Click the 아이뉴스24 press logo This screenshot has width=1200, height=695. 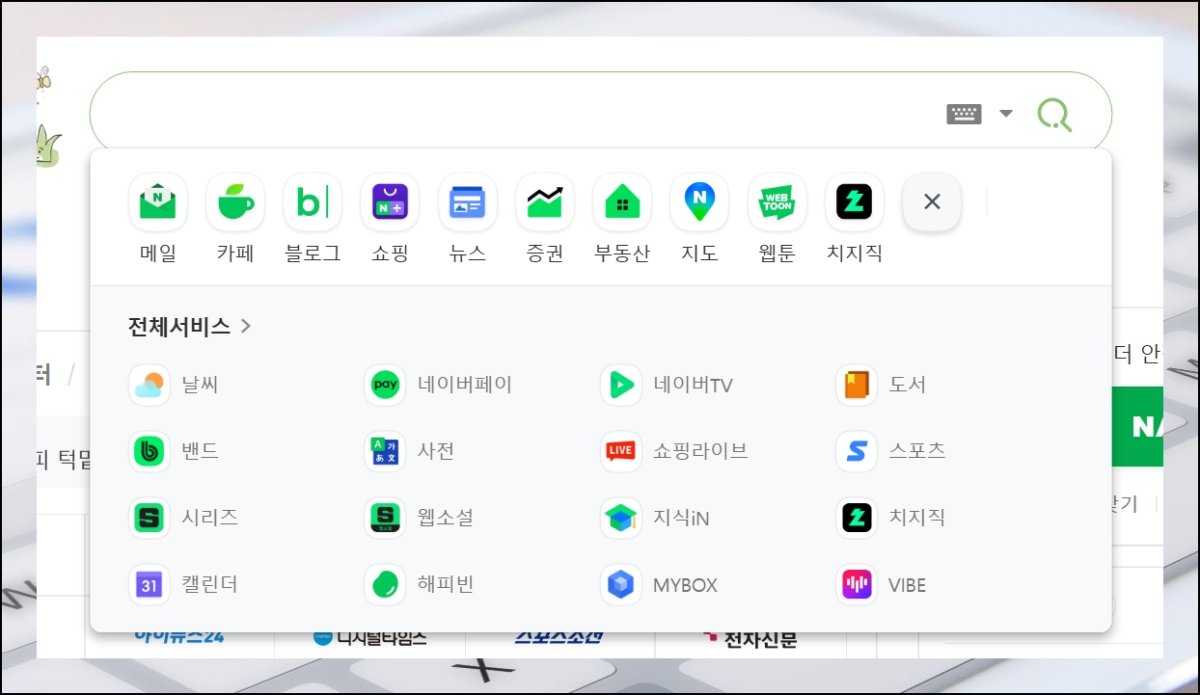[179, 638]
